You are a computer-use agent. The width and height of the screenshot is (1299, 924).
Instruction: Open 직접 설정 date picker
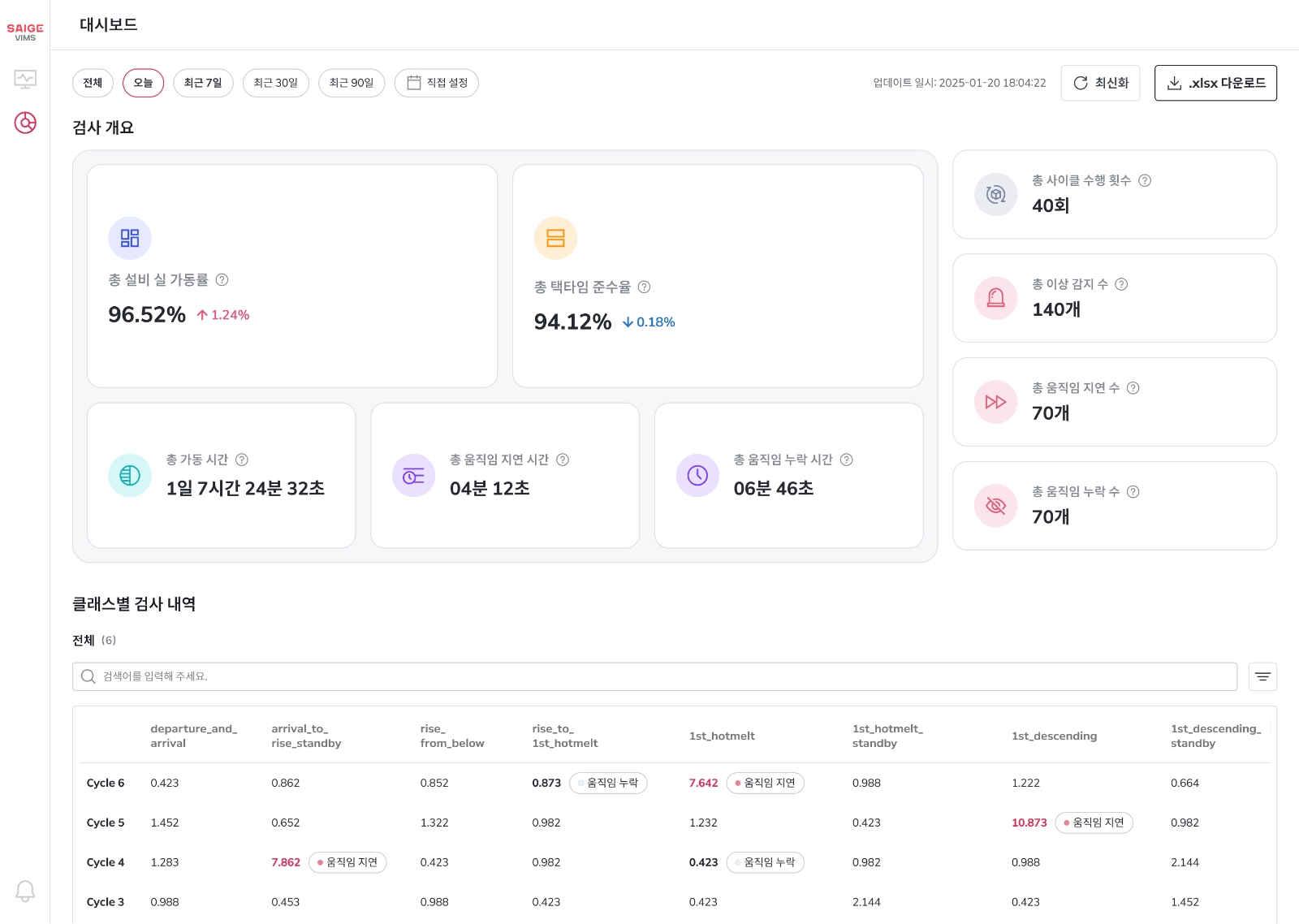(437, 83)
